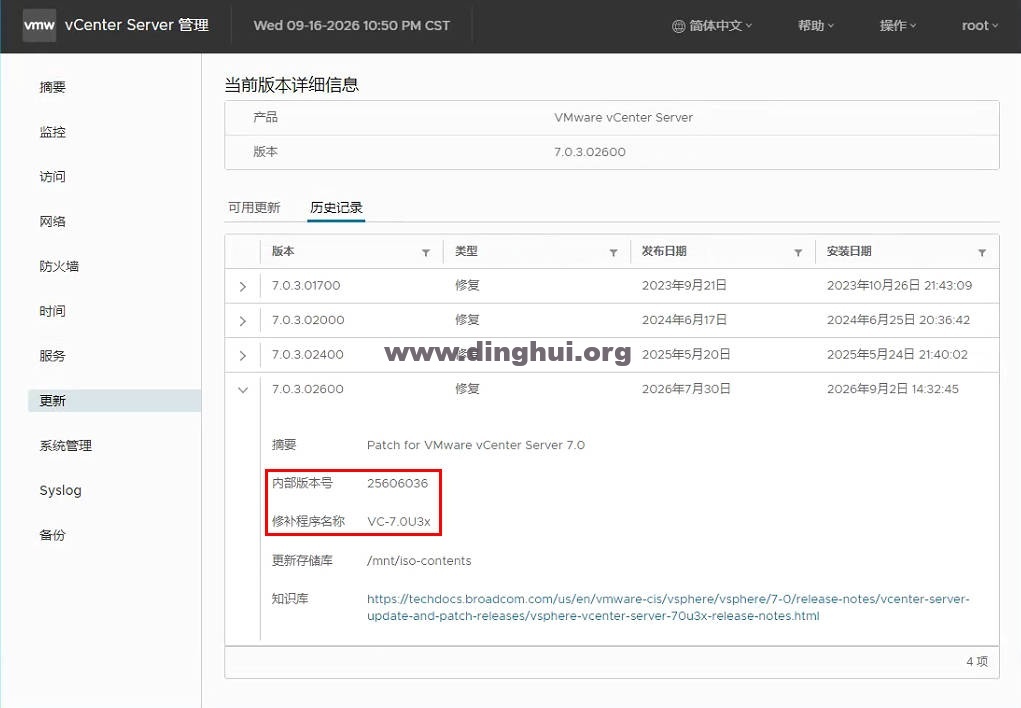Expand row for version 7.0.3.02000
Viewport: 1021px width, 708px height.
[x=243, y=321]
